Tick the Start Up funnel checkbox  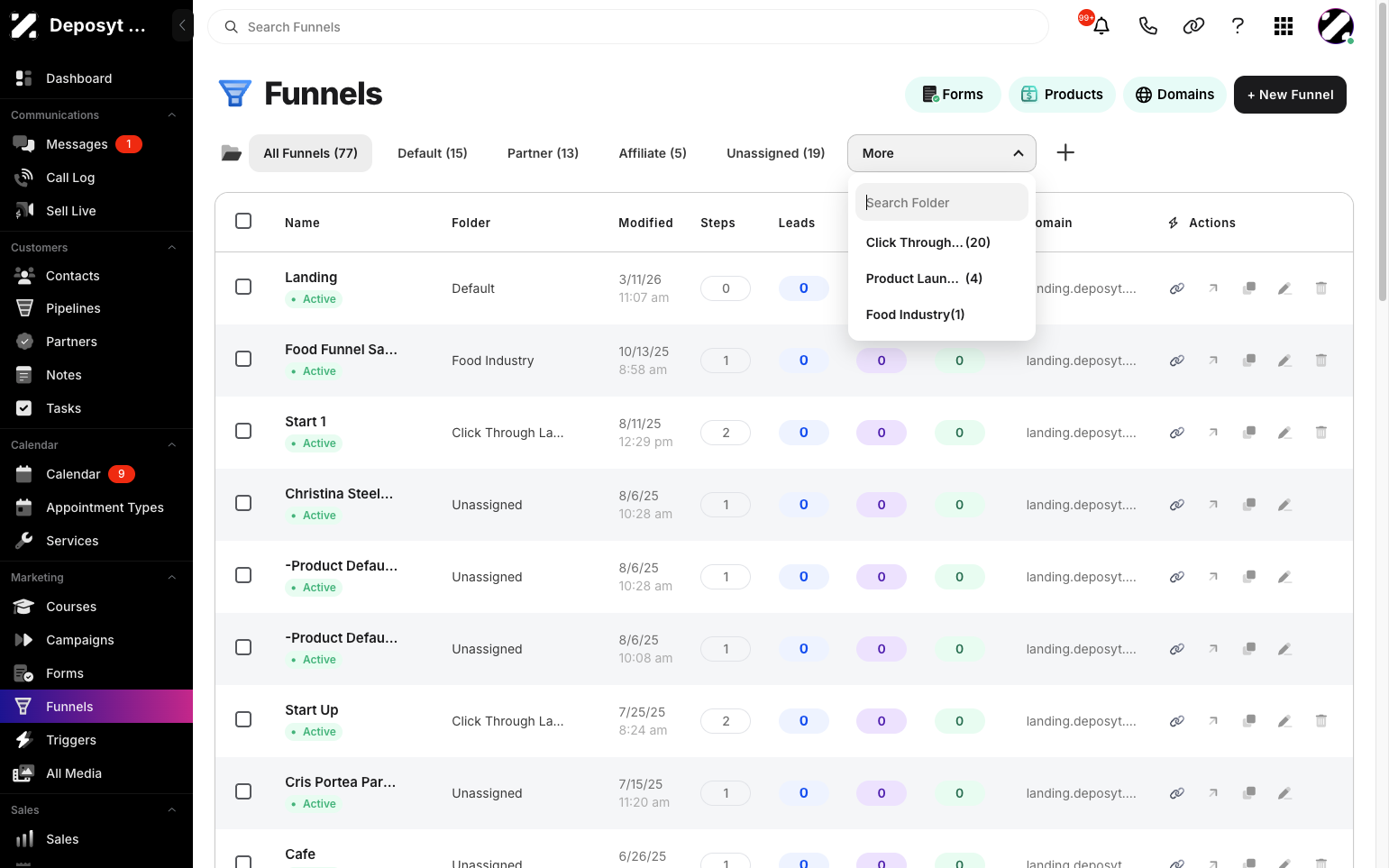(x=243, y=719)
